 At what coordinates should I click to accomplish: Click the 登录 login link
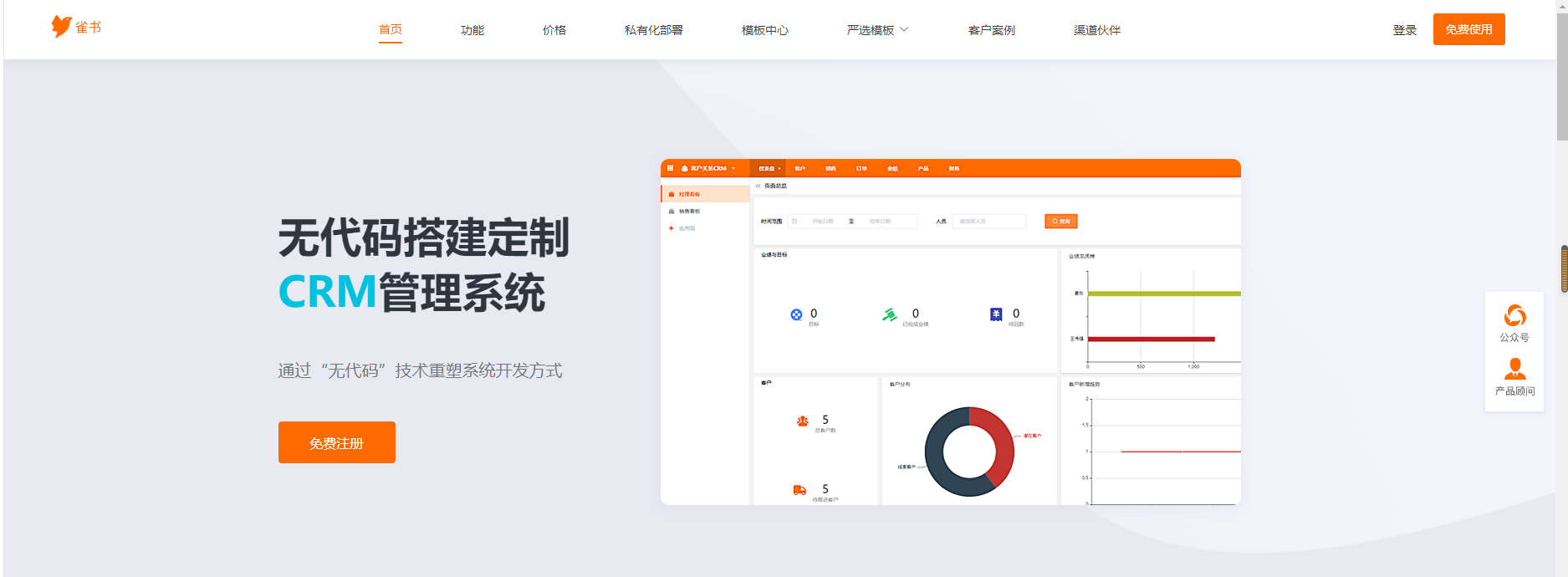1405,30
